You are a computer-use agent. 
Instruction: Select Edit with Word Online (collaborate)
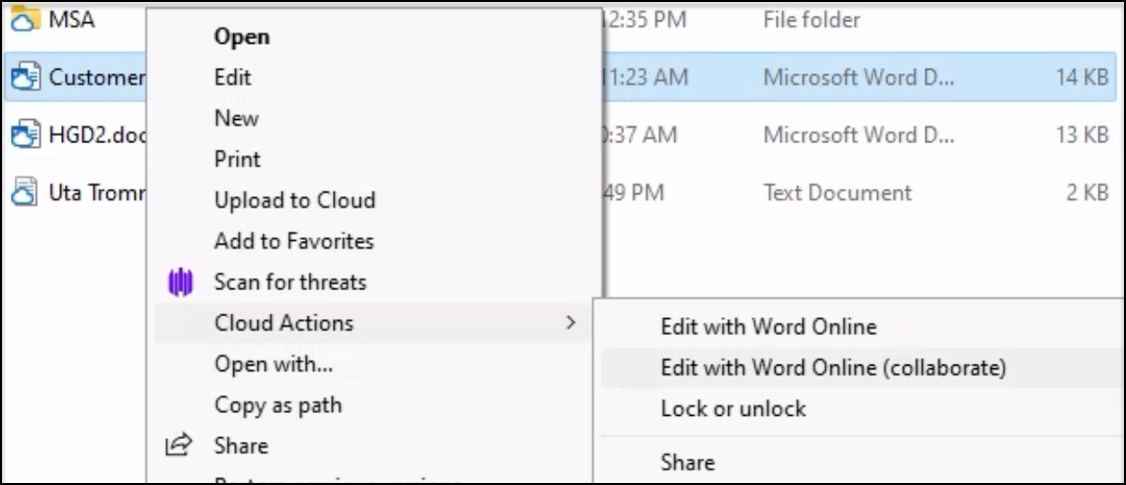[832, 368]
